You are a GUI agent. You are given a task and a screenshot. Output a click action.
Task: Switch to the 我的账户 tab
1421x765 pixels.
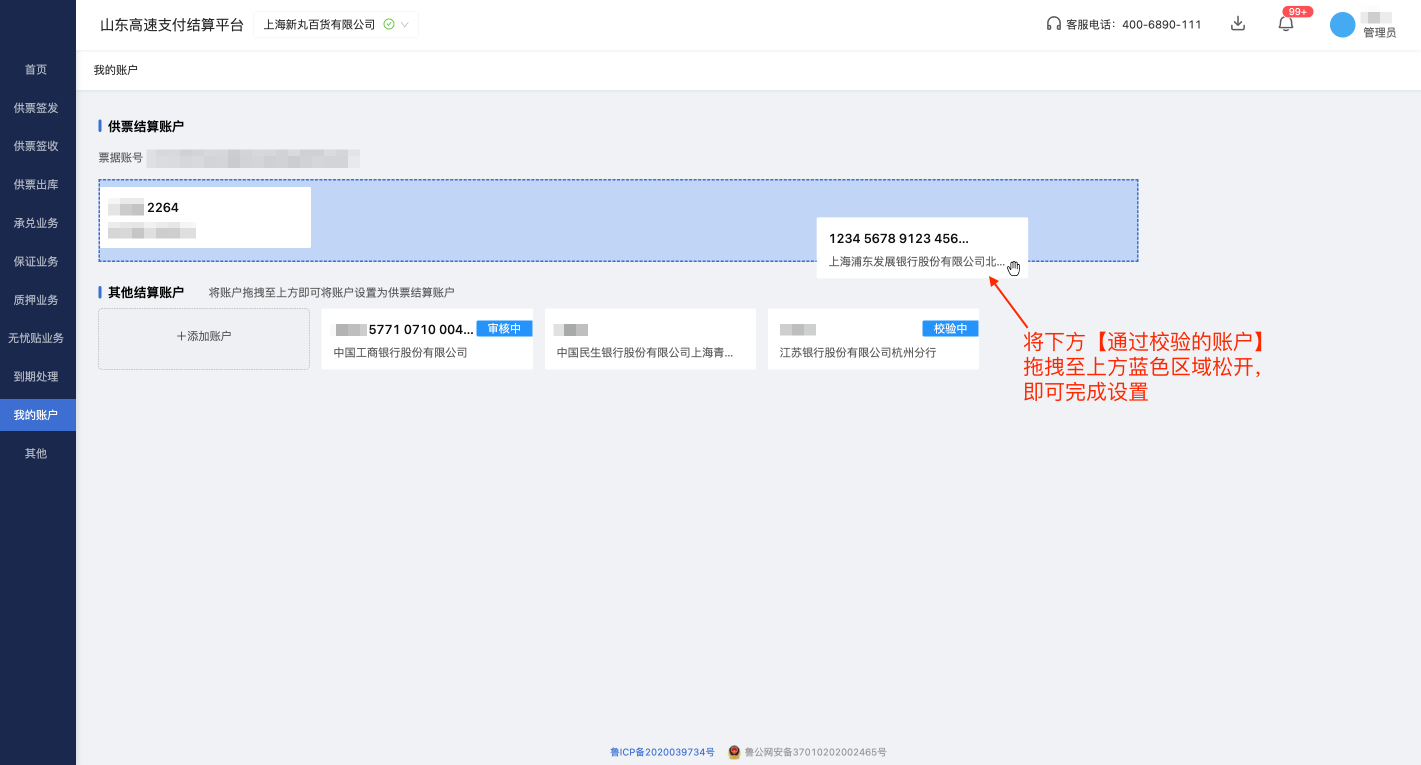click(37, 414)
